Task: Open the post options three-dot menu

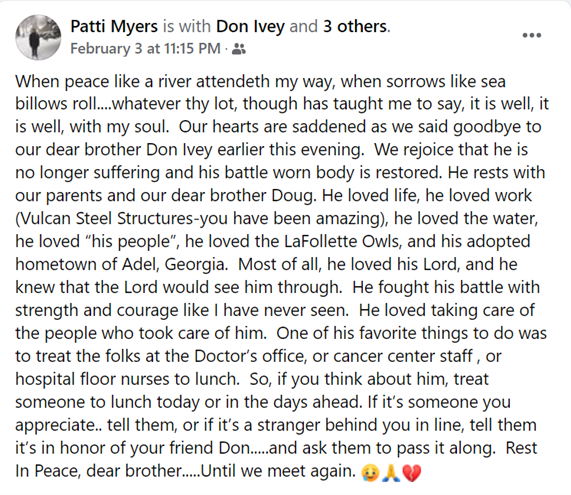Action: [532, 35]
